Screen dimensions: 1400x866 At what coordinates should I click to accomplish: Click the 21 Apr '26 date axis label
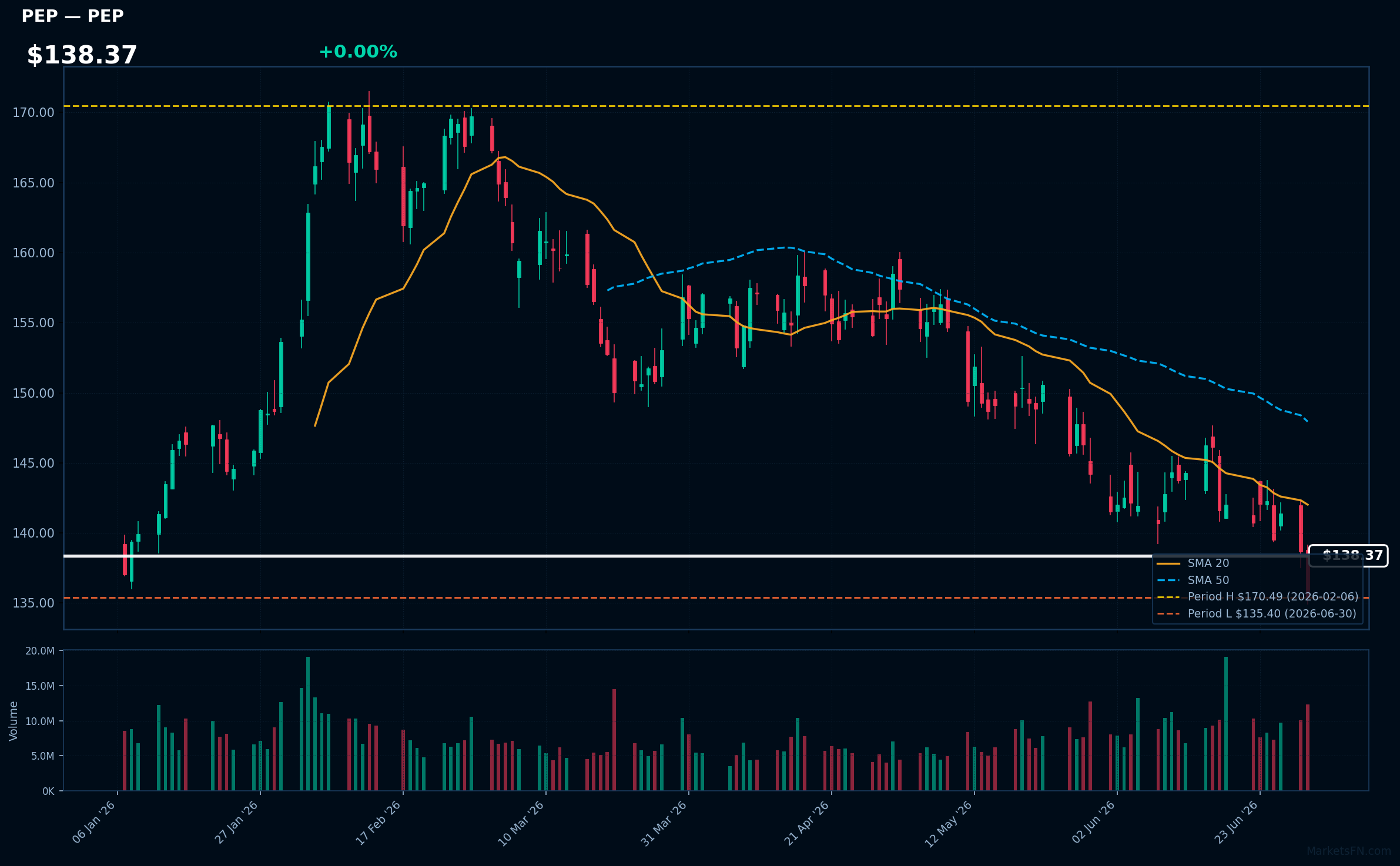pyautogui.click(x=807, y=823)
